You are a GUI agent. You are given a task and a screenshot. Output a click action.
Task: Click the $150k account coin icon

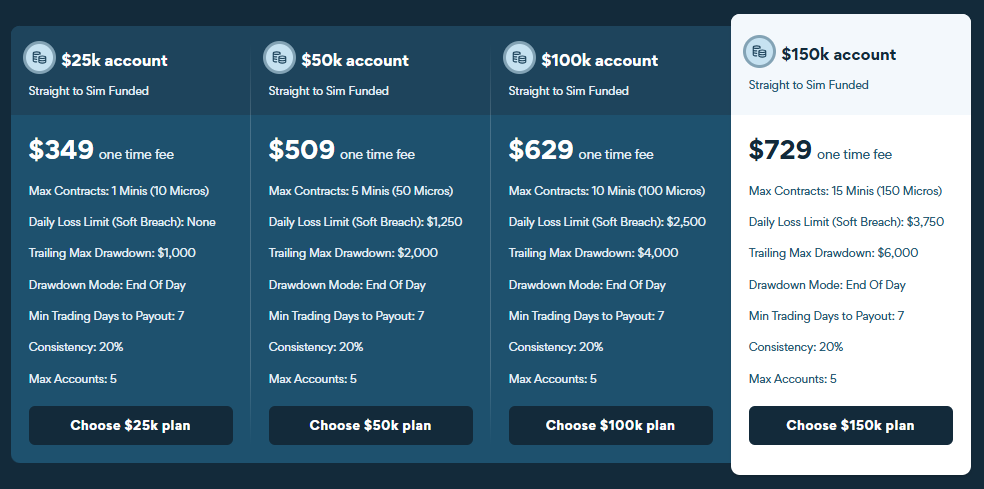point(759,52)
